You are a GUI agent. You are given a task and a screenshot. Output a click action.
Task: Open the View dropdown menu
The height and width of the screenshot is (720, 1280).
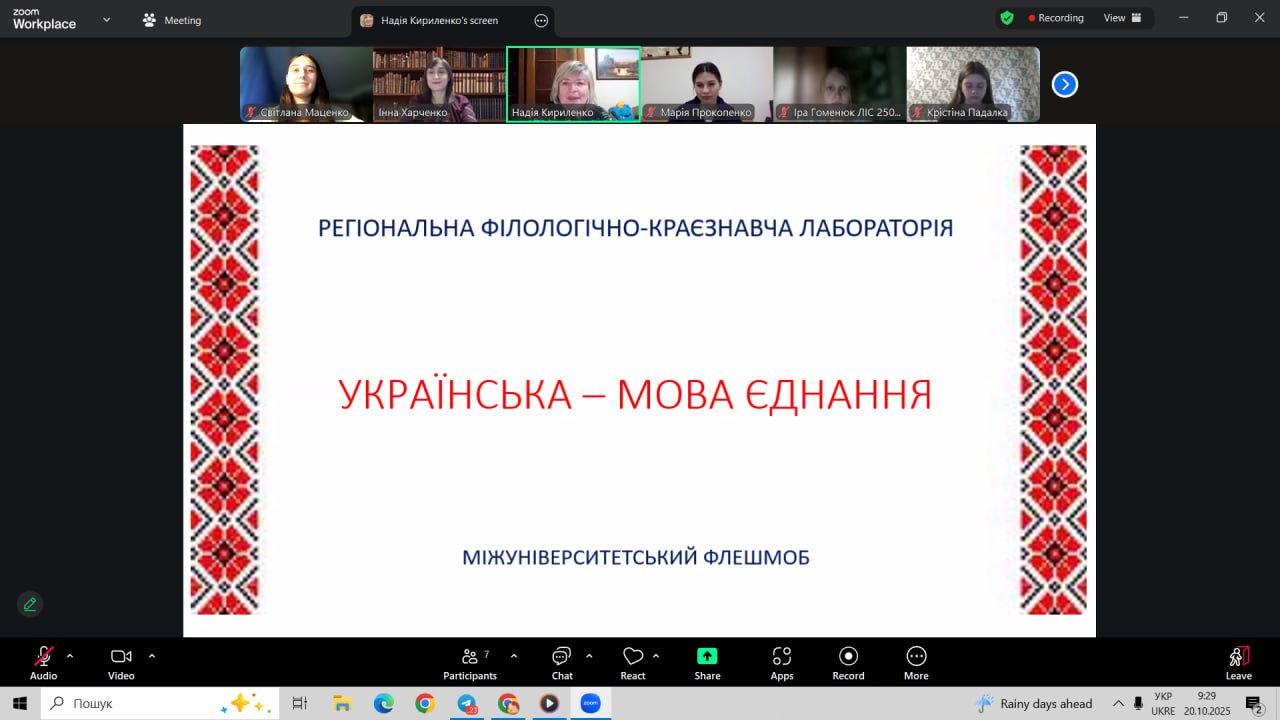coord(1121,18)
